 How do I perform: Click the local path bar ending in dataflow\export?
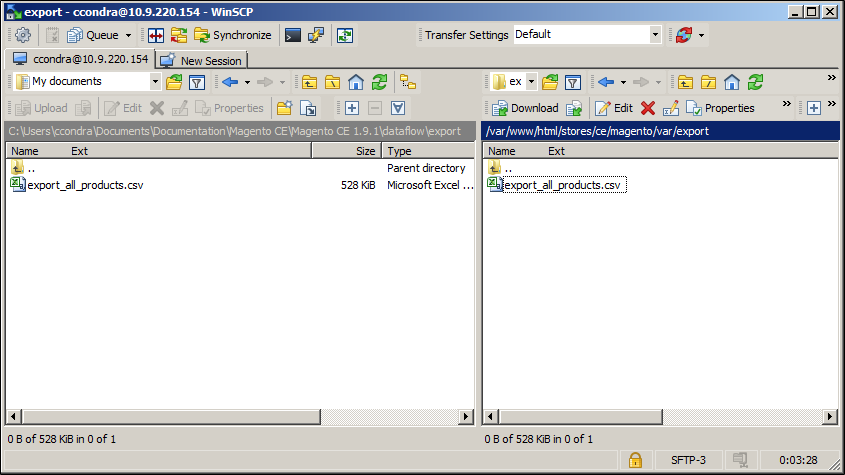[240, 131]
